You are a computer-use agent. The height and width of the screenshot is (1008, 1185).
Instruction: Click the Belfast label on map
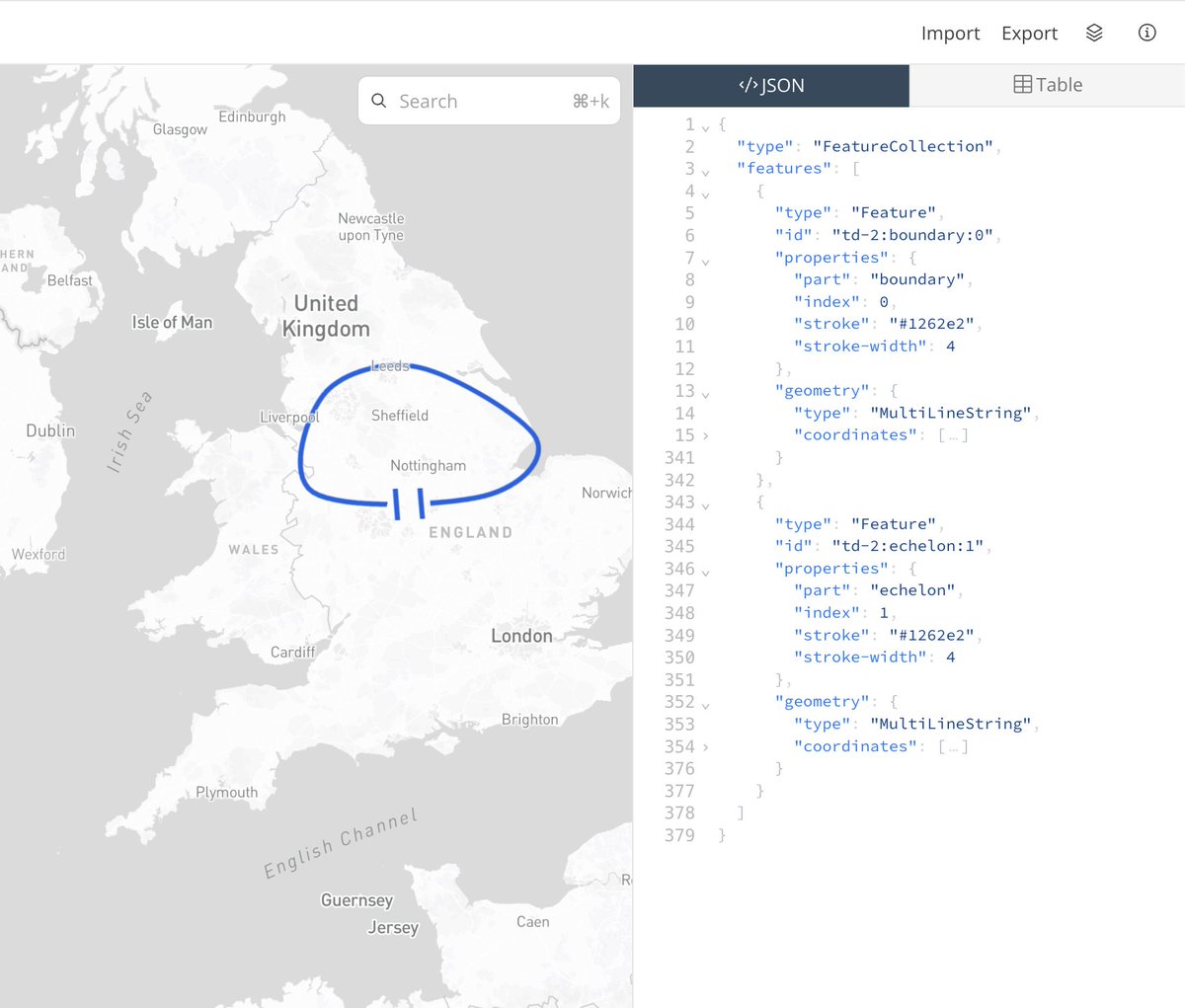pyautogui.click(x=69, y=280)
